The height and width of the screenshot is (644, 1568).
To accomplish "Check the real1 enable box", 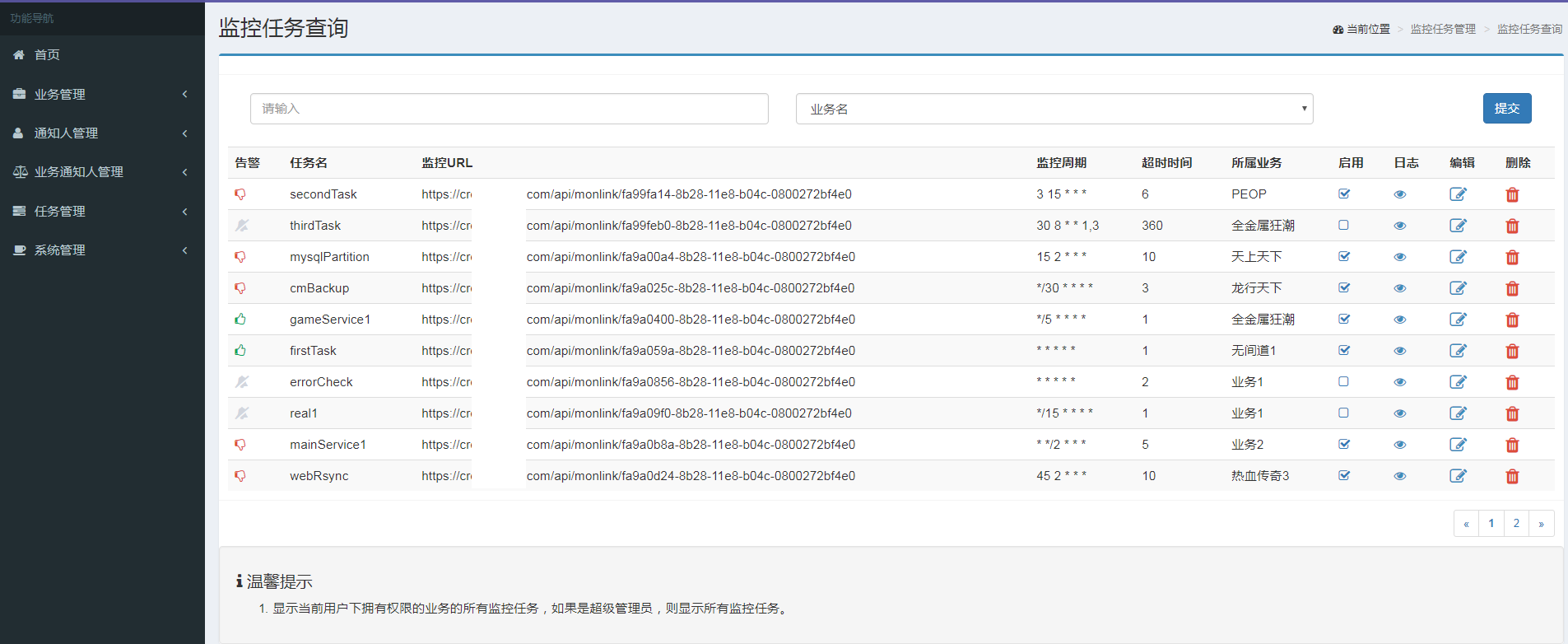I will (1343, 413).
